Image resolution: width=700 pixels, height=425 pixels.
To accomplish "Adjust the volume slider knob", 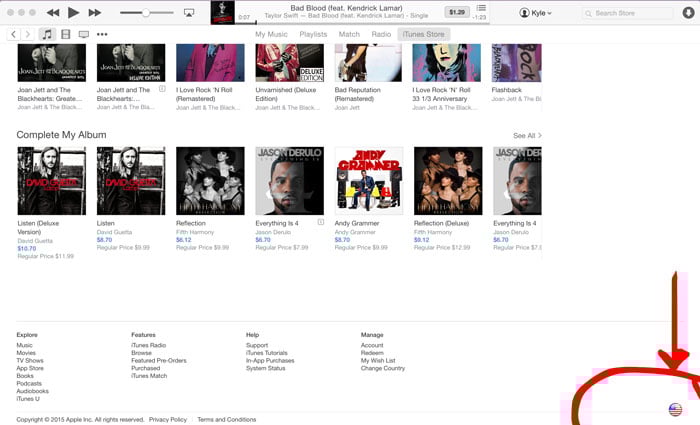I will tap(146, 13).
